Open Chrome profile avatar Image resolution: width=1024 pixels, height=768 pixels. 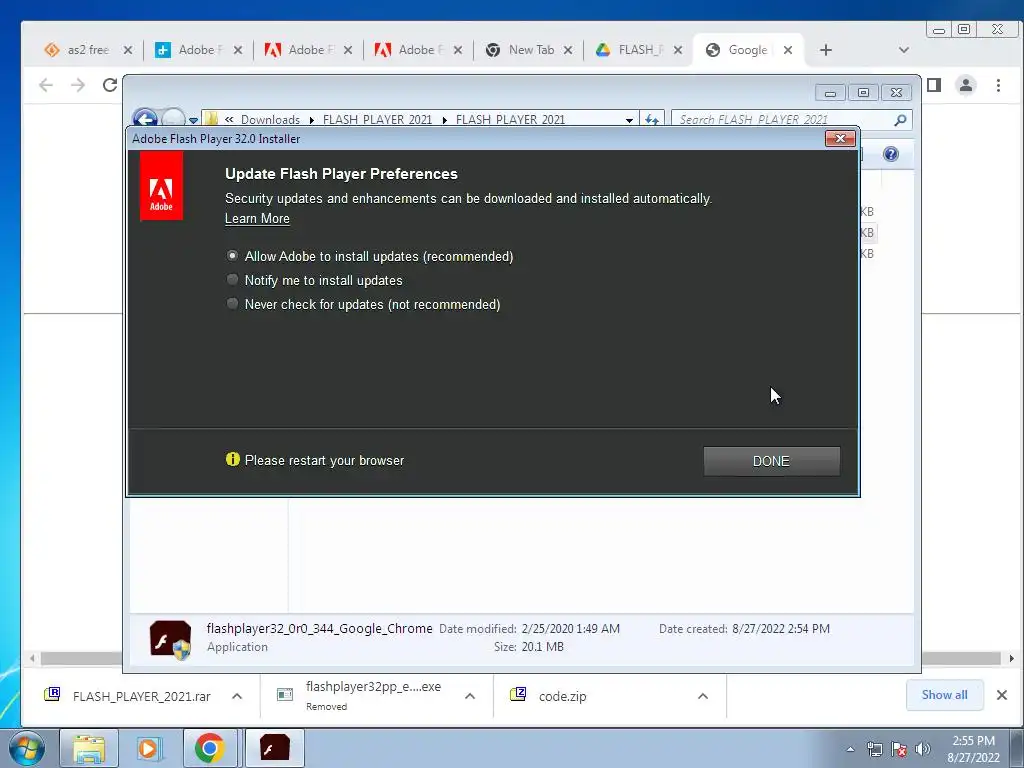point(966,85)
